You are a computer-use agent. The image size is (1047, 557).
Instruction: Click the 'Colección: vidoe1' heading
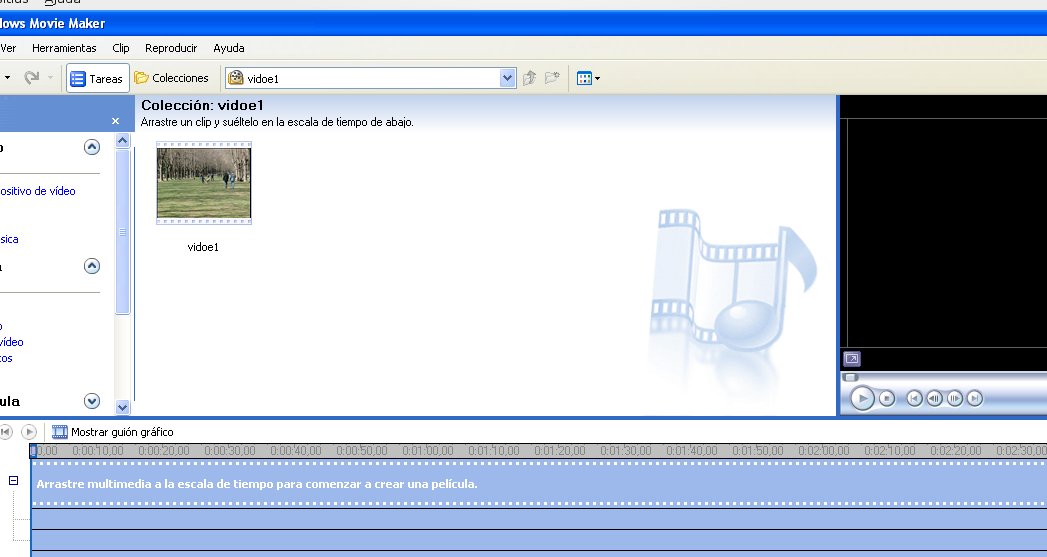202,106
